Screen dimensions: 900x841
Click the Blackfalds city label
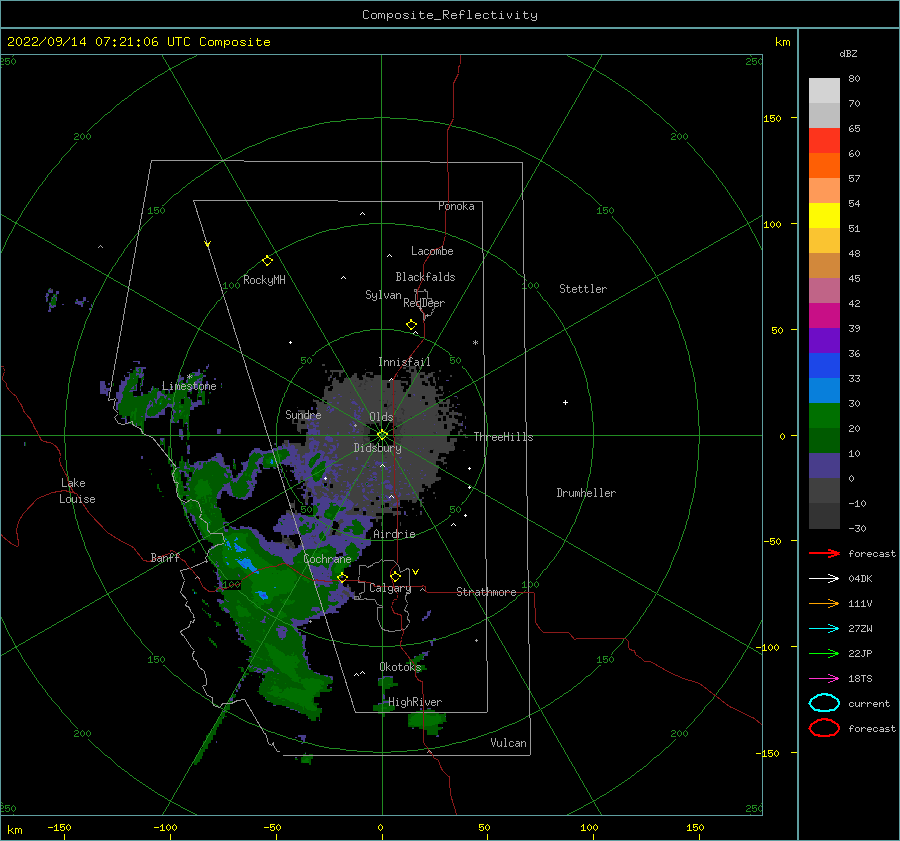(425, 277)
